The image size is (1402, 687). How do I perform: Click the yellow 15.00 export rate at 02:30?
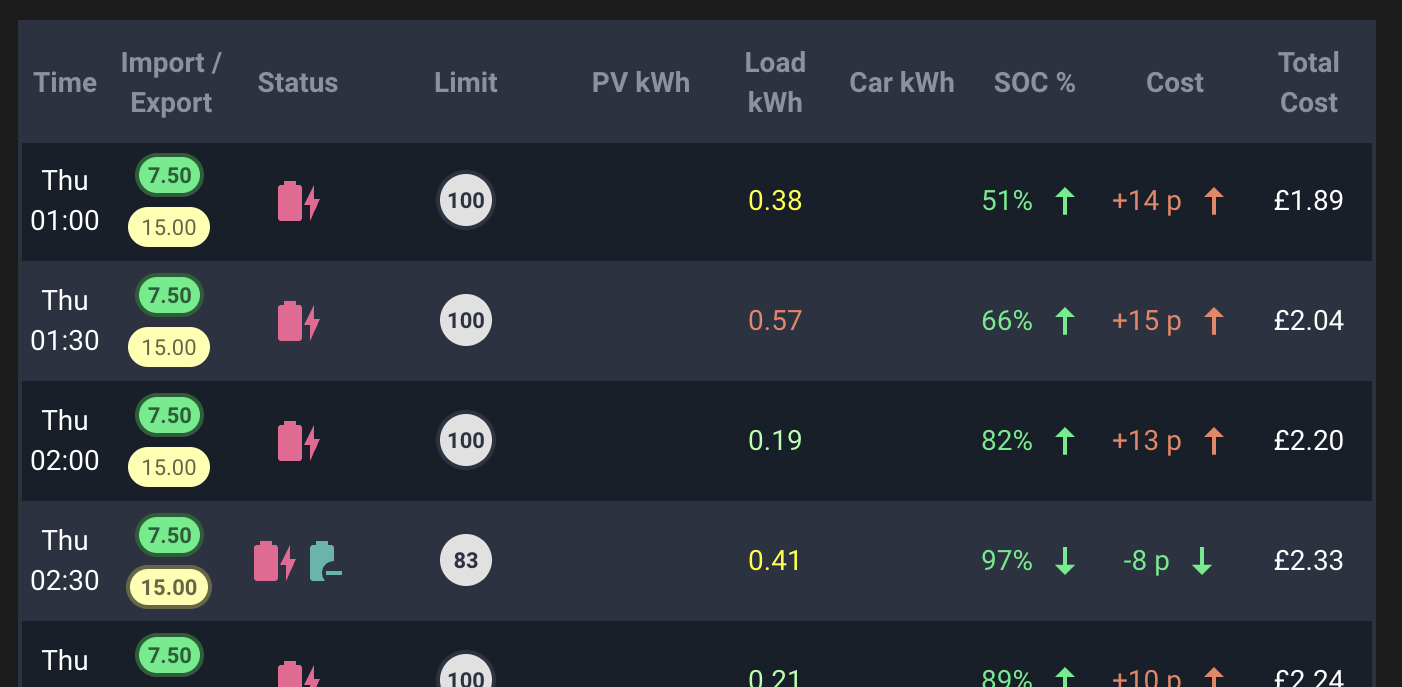click(169, 587)
